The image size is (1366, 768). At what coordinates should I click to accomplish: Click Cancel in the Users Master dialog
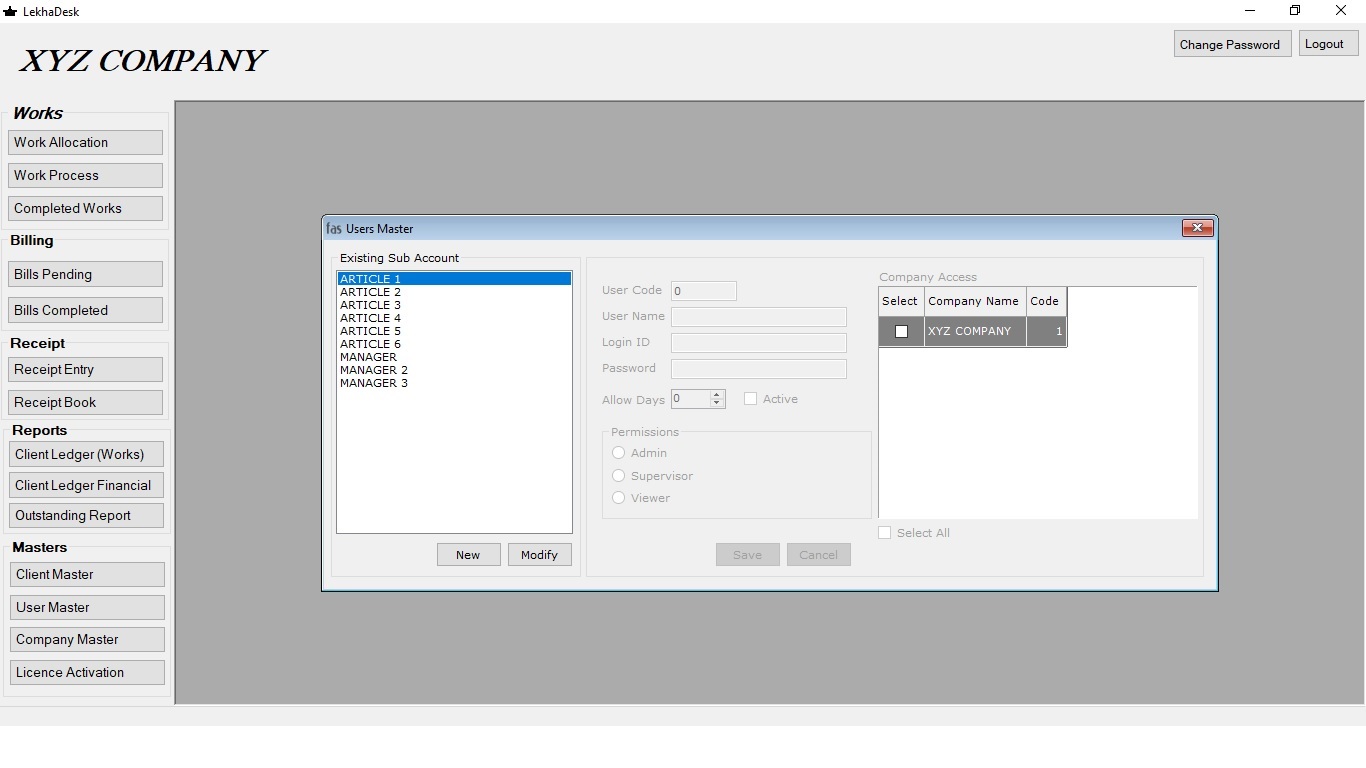click(819, 555)
